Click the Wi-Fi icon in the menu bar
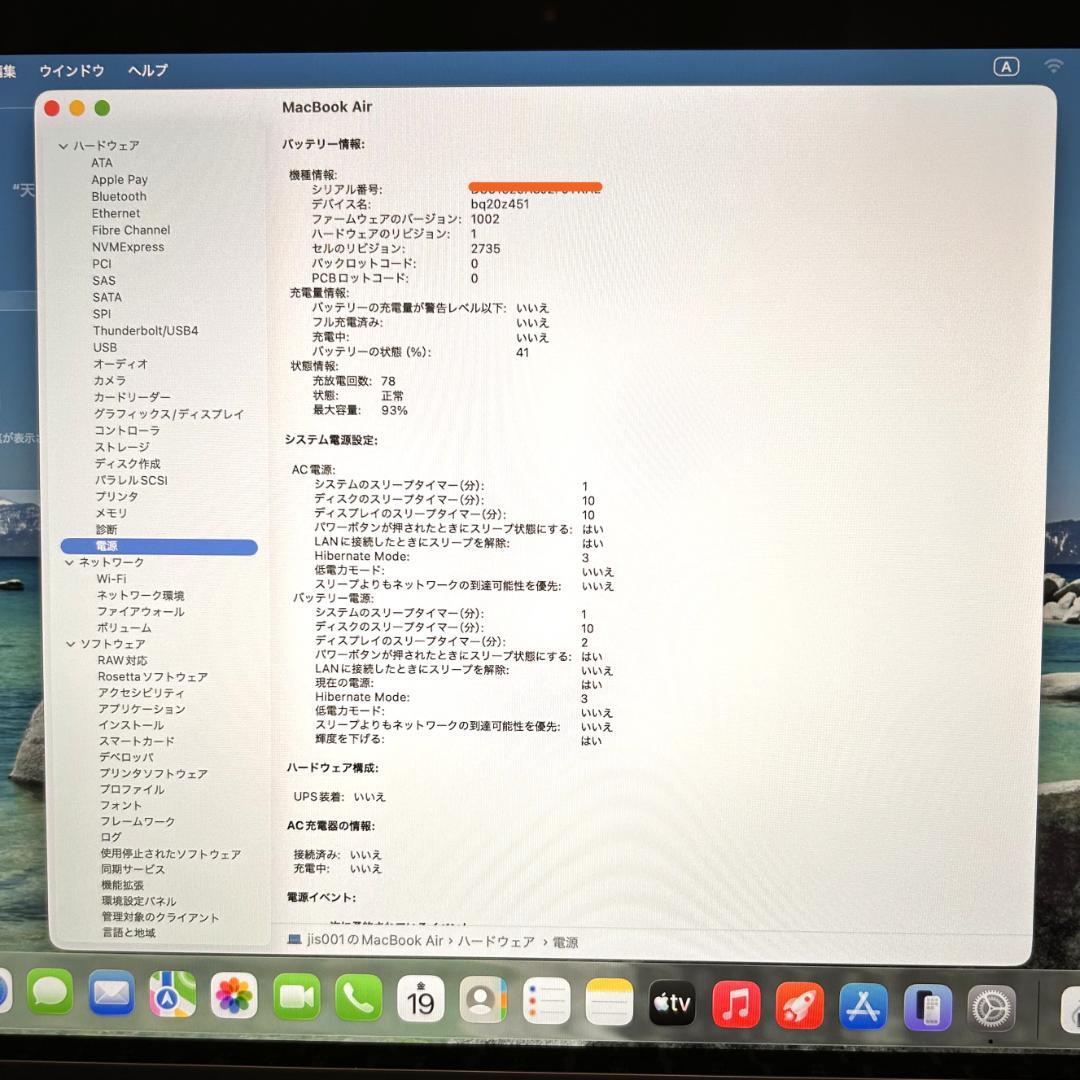This screenshot has height=1080, width=1080. [1053, 67]
